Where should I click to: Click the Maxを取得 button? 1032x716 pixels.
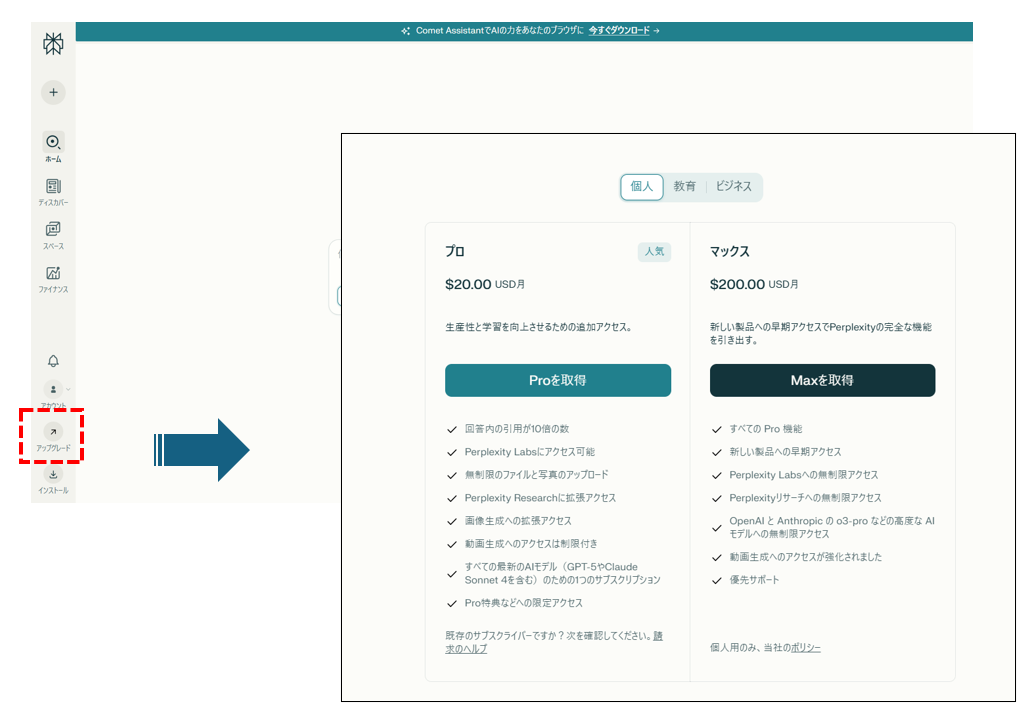[x=822, y=380]
